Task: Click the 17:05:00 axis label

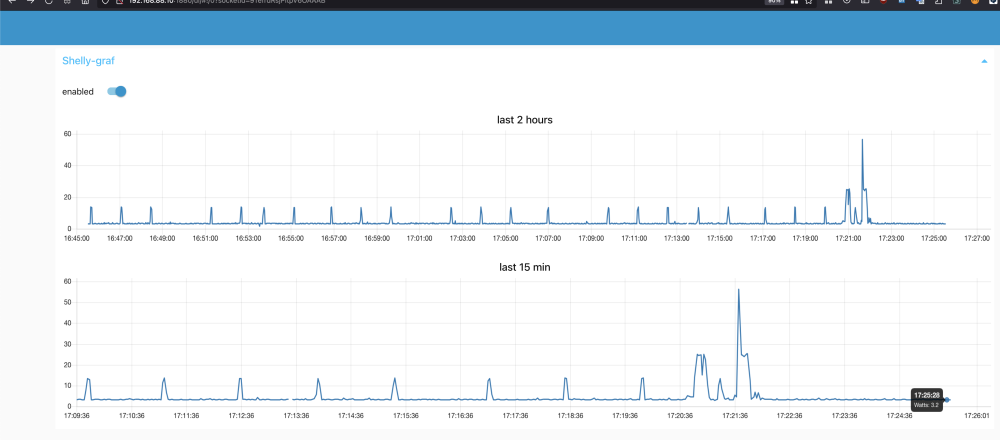Action: 505,238
